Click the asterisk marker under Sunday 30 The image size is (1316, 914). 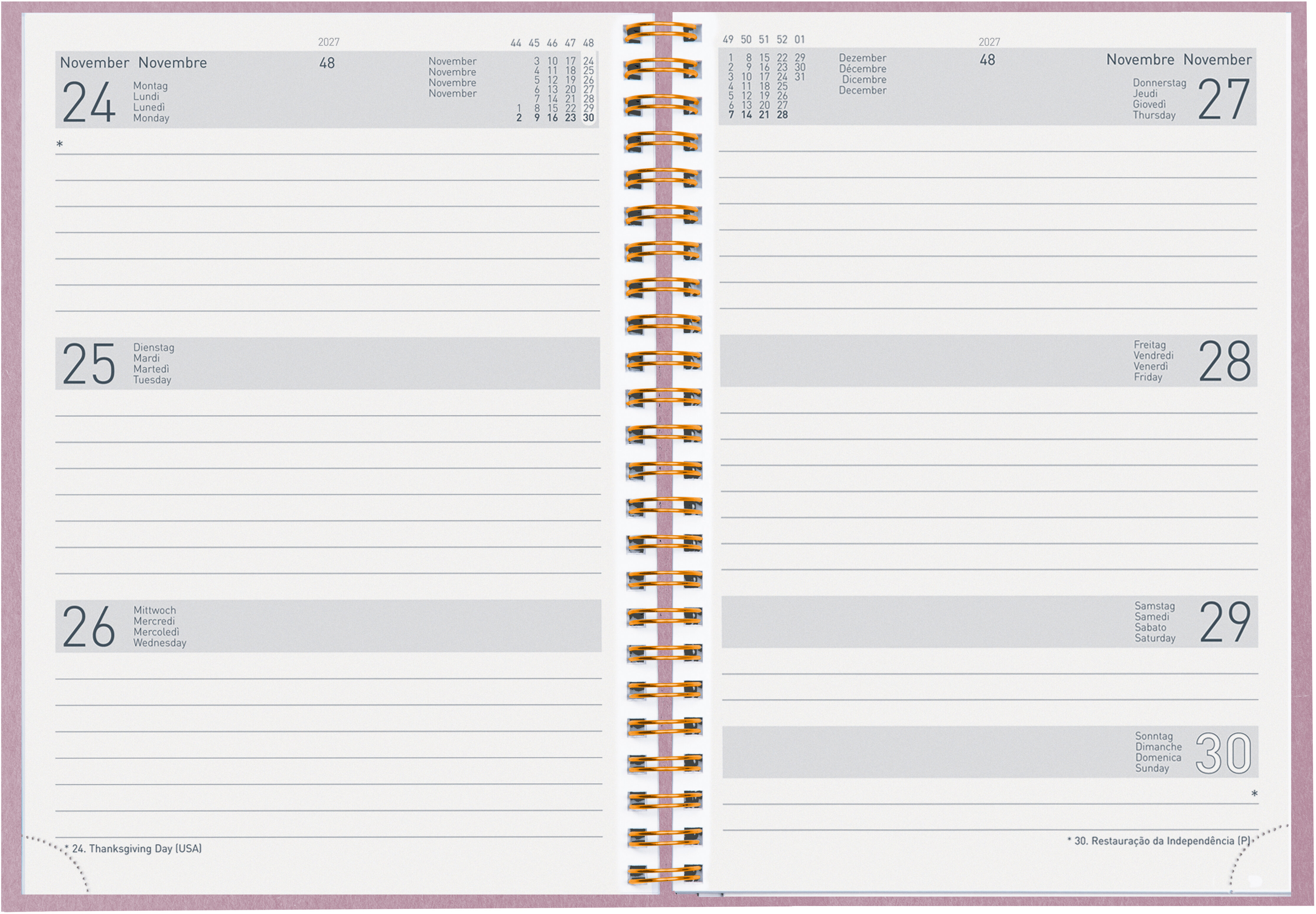point(1254,794)
